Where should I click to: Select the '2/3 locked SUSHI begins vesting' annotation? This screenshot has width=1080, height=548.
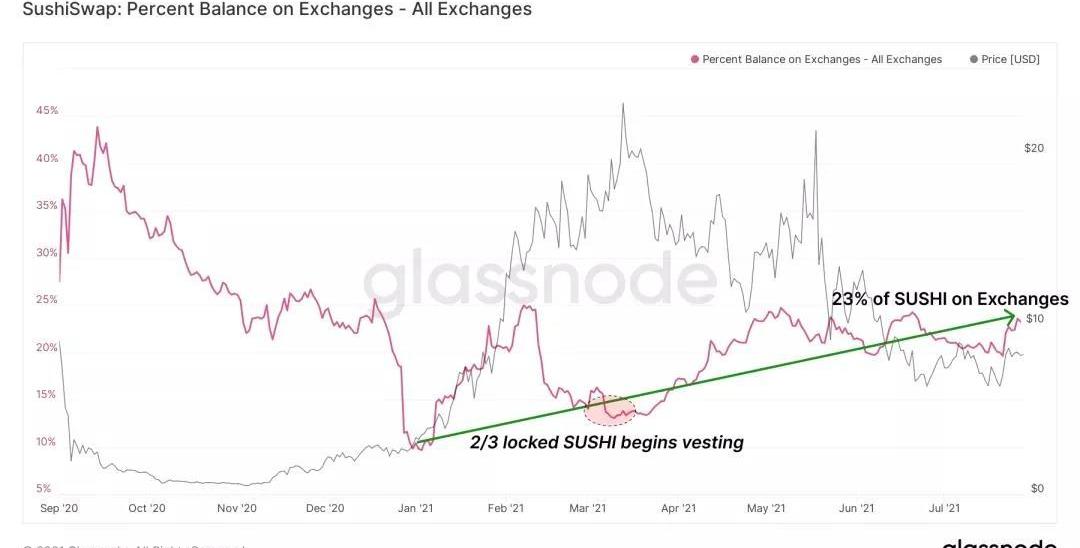(x=607, y=442)
